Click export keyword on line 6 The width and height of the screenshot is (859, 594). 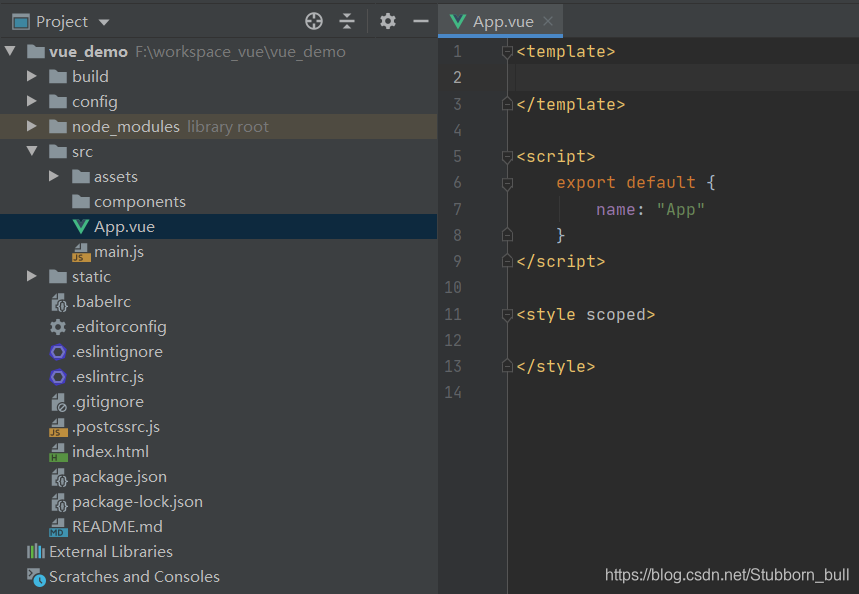point(586,182)
